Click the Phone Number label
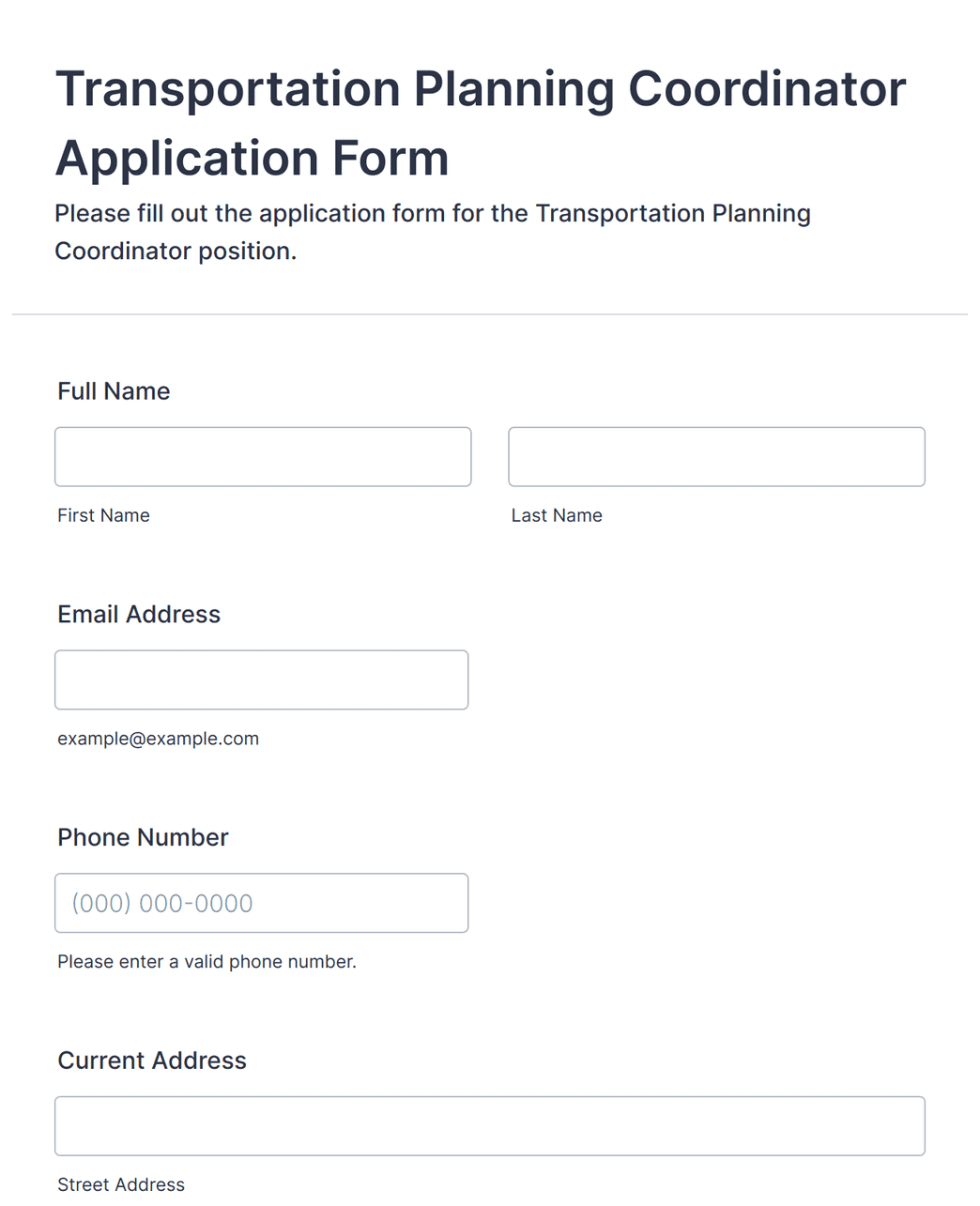This screenshot has height=1206, width=980. (143, 837)
